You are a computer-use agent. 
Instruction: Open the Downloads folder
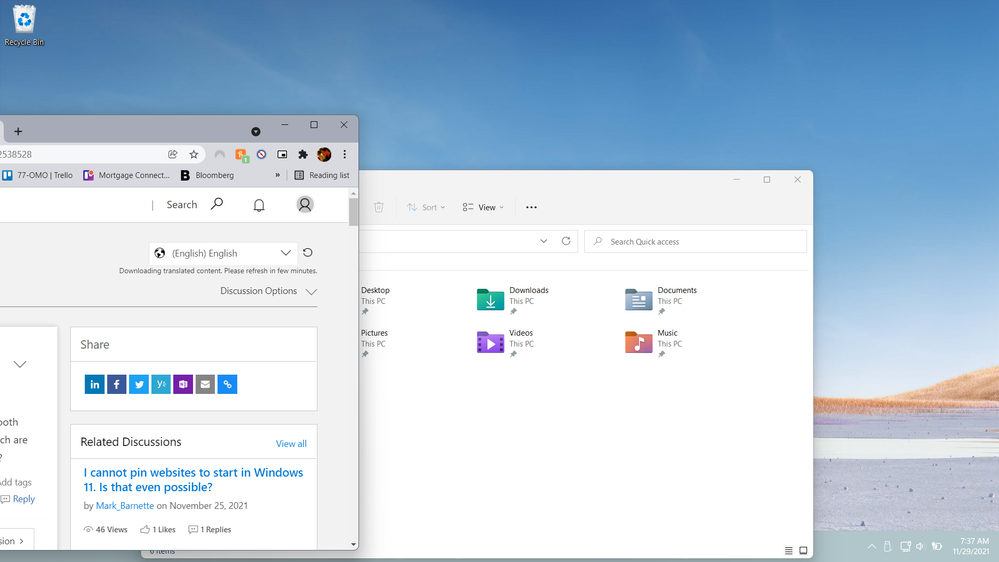coord(513,299)
